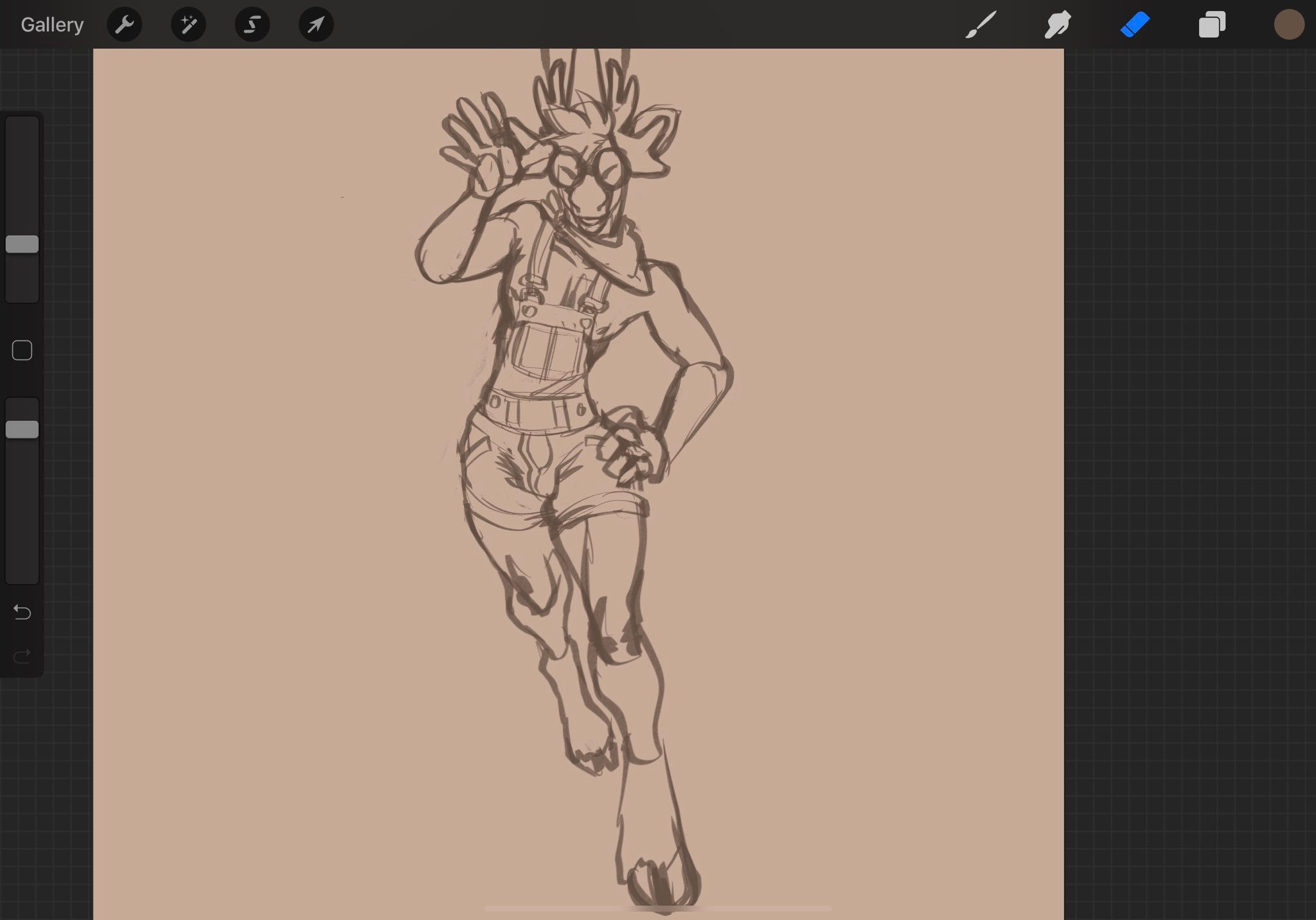Screen dimensions: 1316x920
Task: Tap the square Modify button on sidebar
Action: click(x=22, y=350)
